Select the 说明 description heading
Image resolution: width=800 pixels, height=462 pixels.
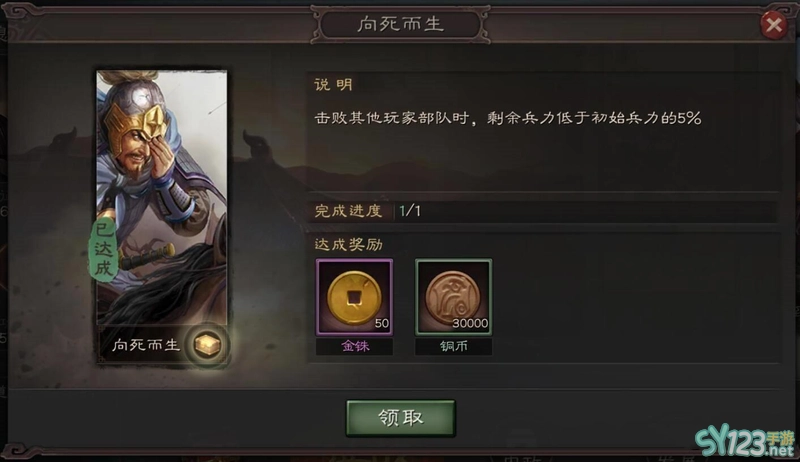[x=334, y=85]
